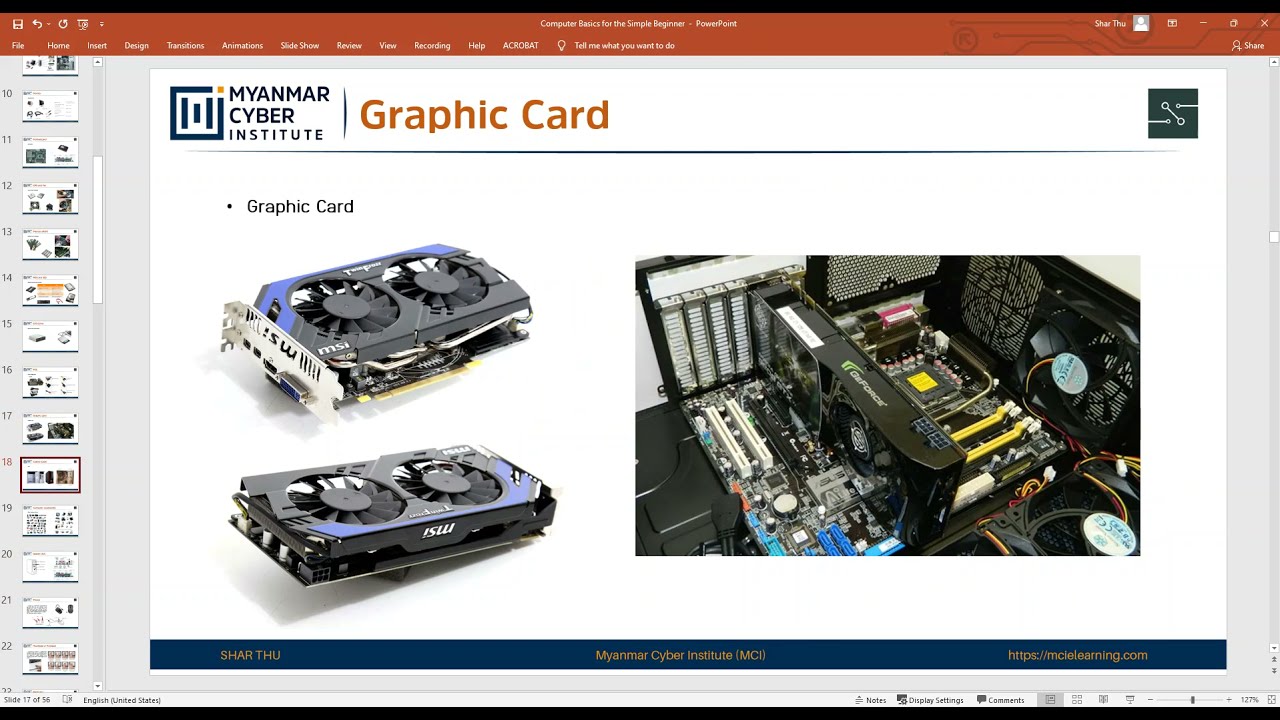Select slide 13 thumbnail
1280x720 pixels.
tap(50, 244)
